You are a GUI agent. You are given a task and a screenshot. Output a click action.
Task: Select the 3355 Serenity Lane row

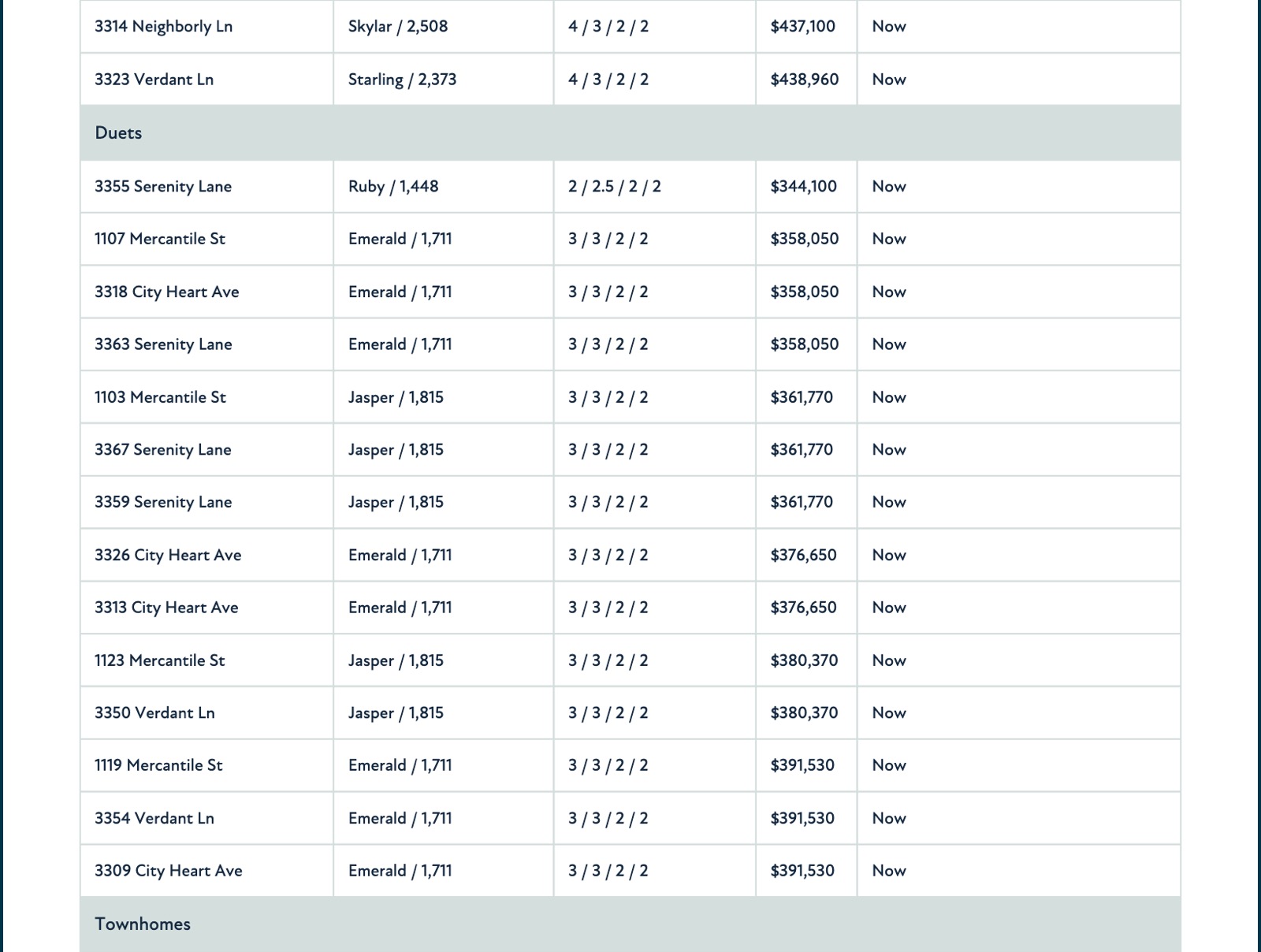pyautogui.click(x=630, y=186)
